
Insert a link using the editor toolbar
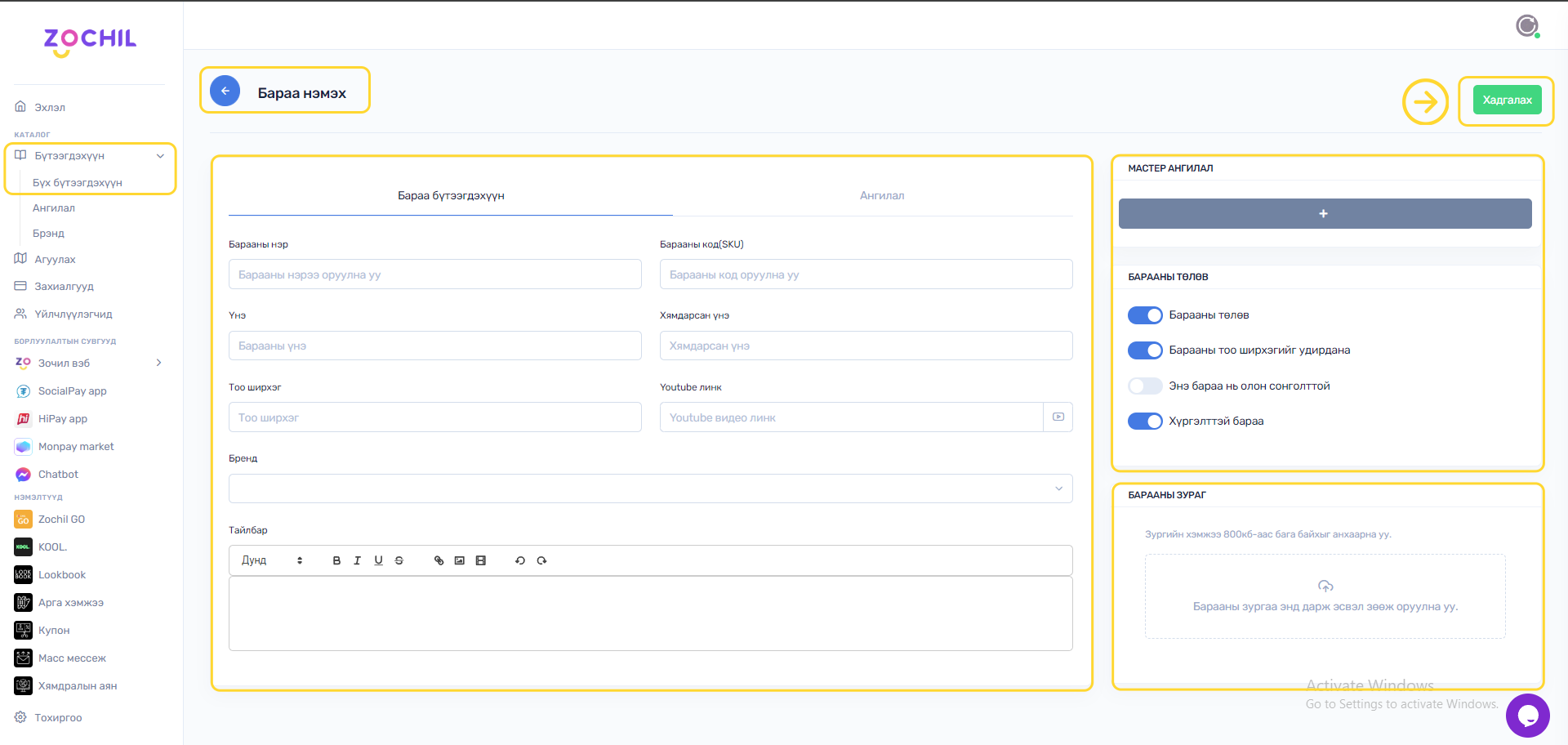439,560
